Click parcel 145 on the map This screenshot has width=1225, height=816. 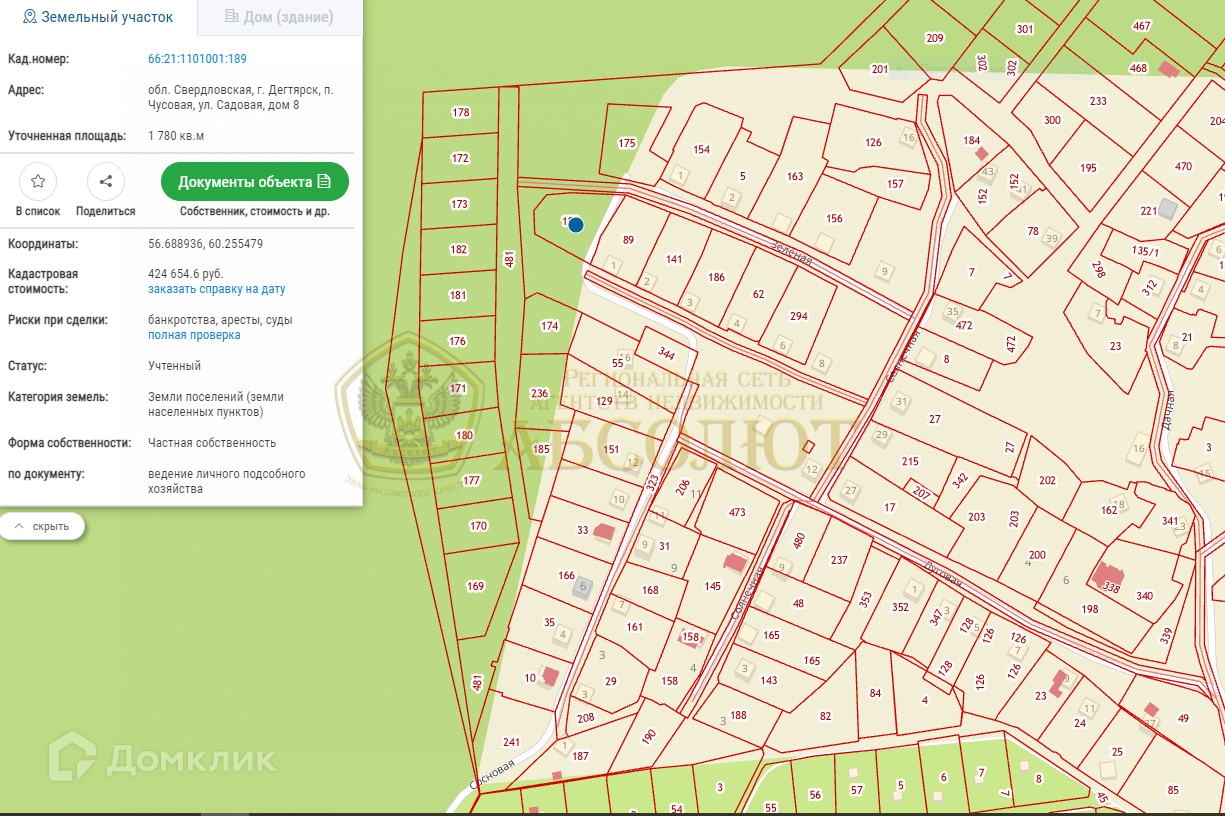tap(713, 585)
